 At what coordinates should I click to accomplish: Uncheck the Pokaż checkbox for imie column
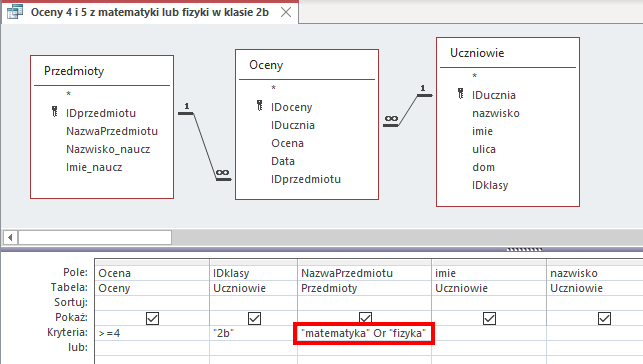[x=489, y=318]
